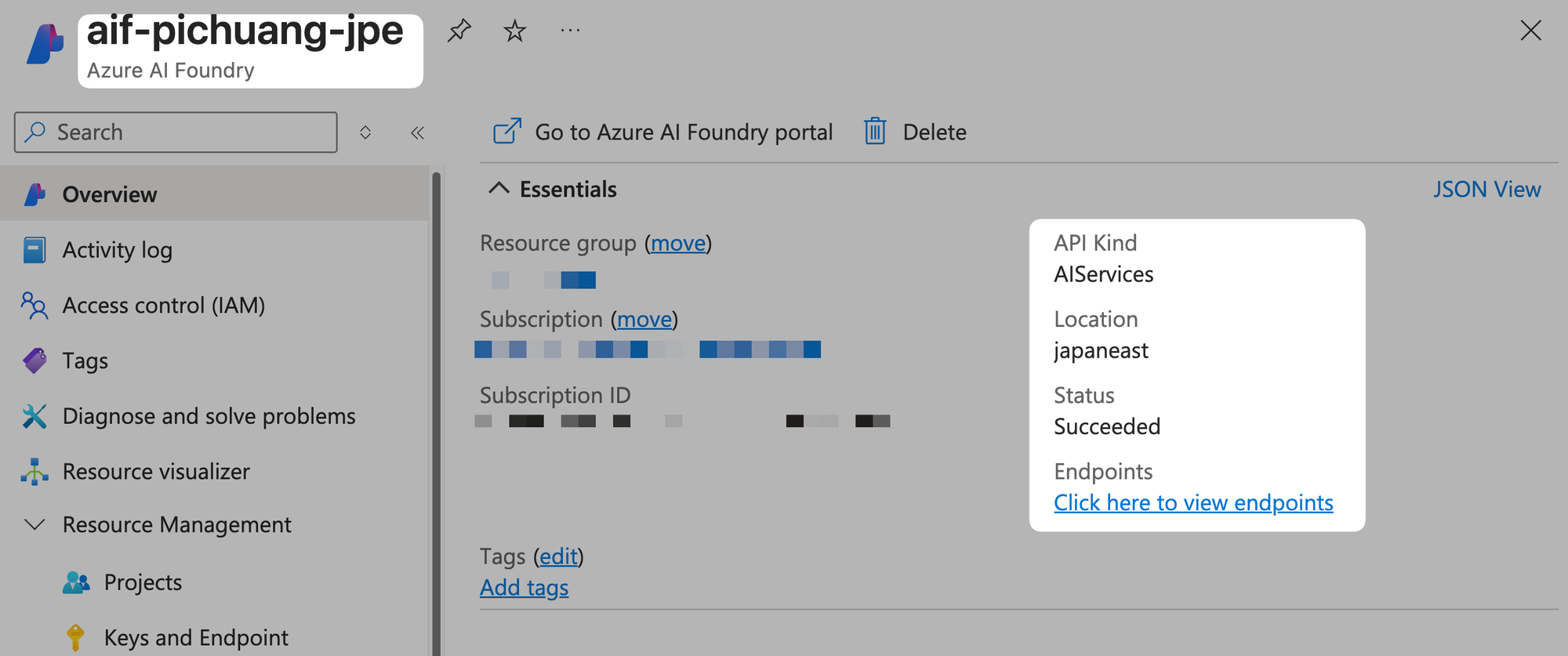Click Add tags link
1568x656 pixels.
click(x=524, y=588)
